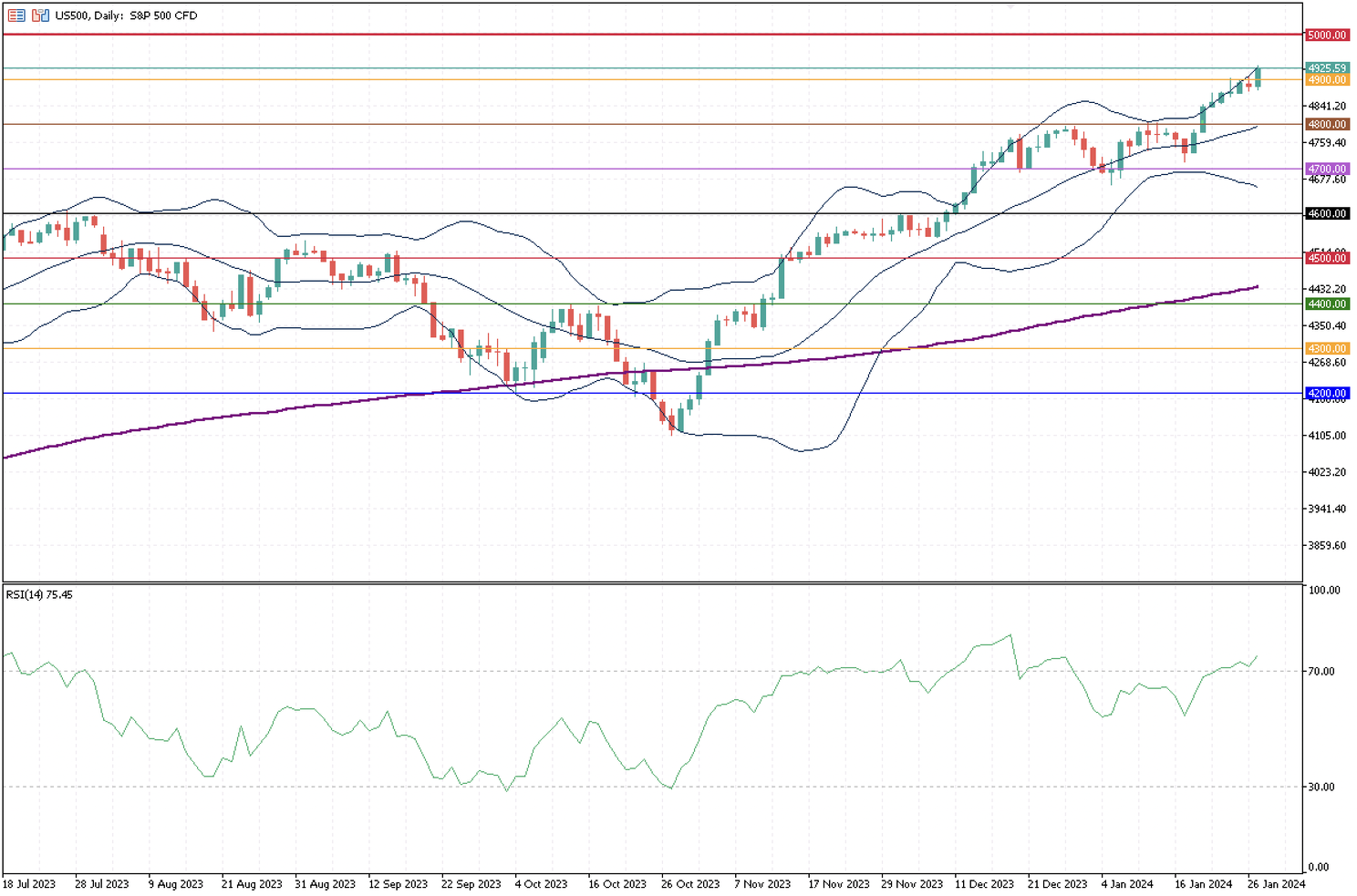Select the orange 4300.00 level tag

[x=1326, y=348]
